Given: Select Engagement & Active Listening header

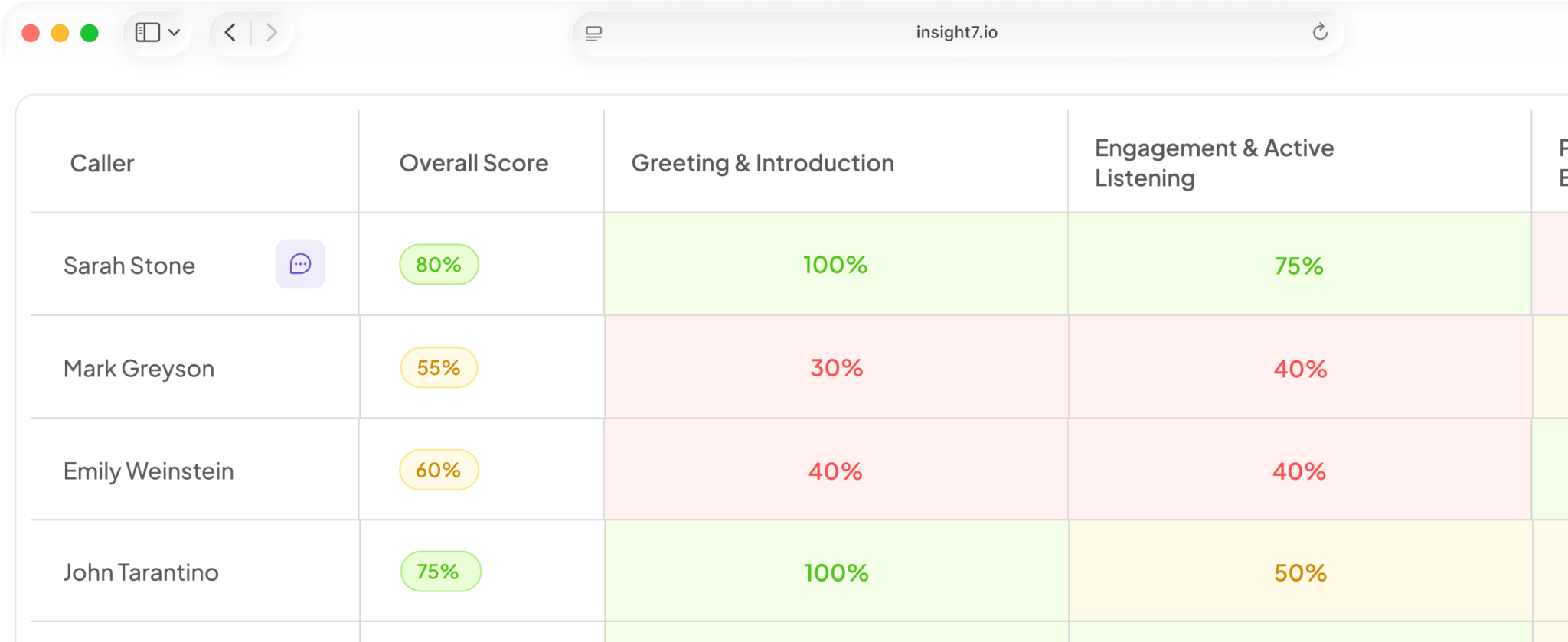Looking at the screenshot, I should pyautogui.click(x=1214, y=163).
